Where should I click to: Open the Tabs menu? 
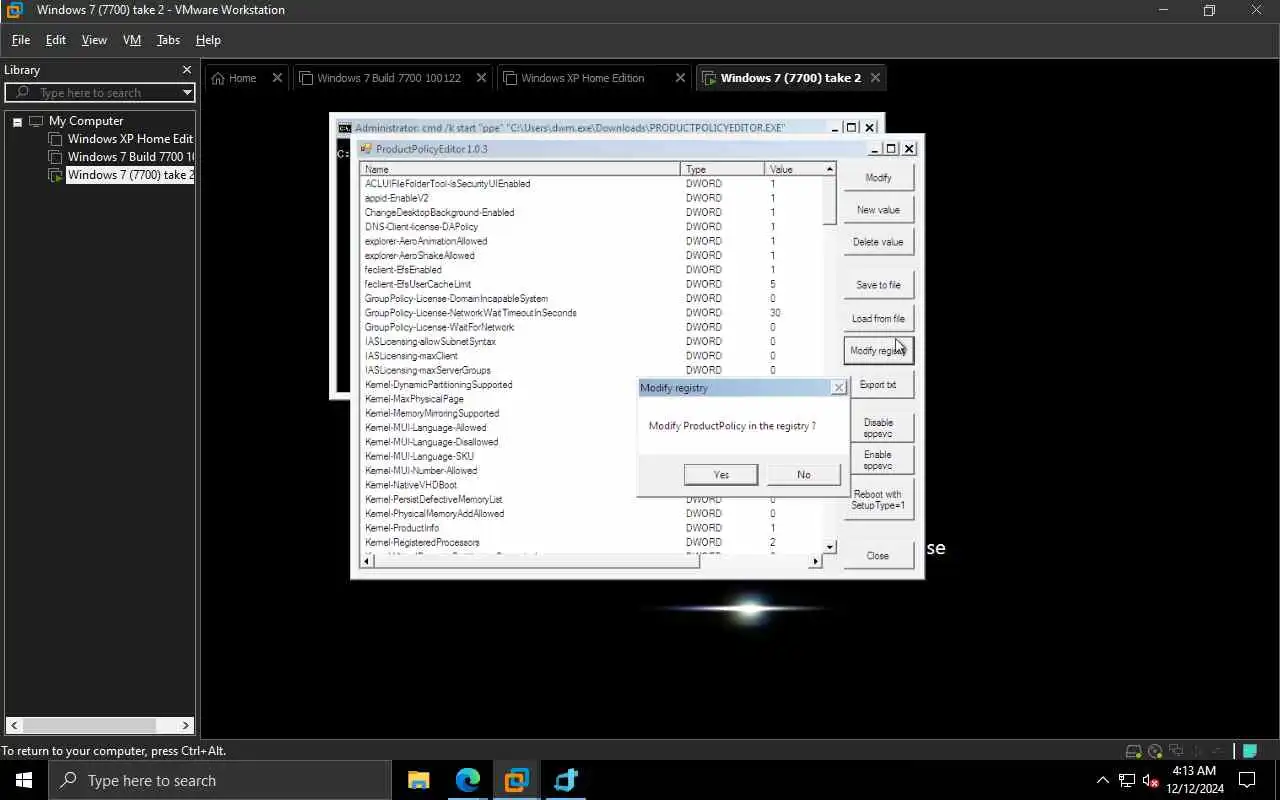click(x=168, y=40)
